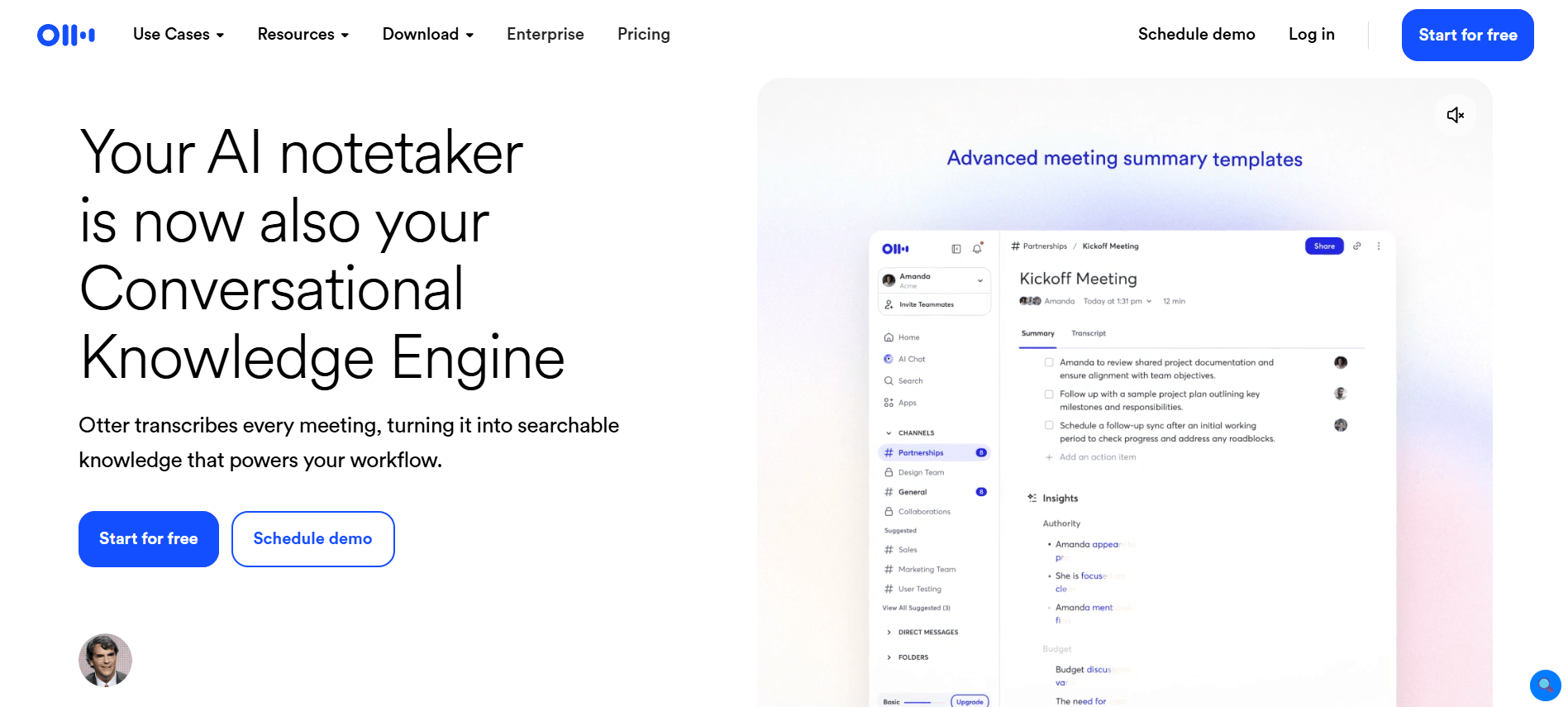Click the lock icon beside Design Team
Viewport: 1568px width, 707px height.
889,472
